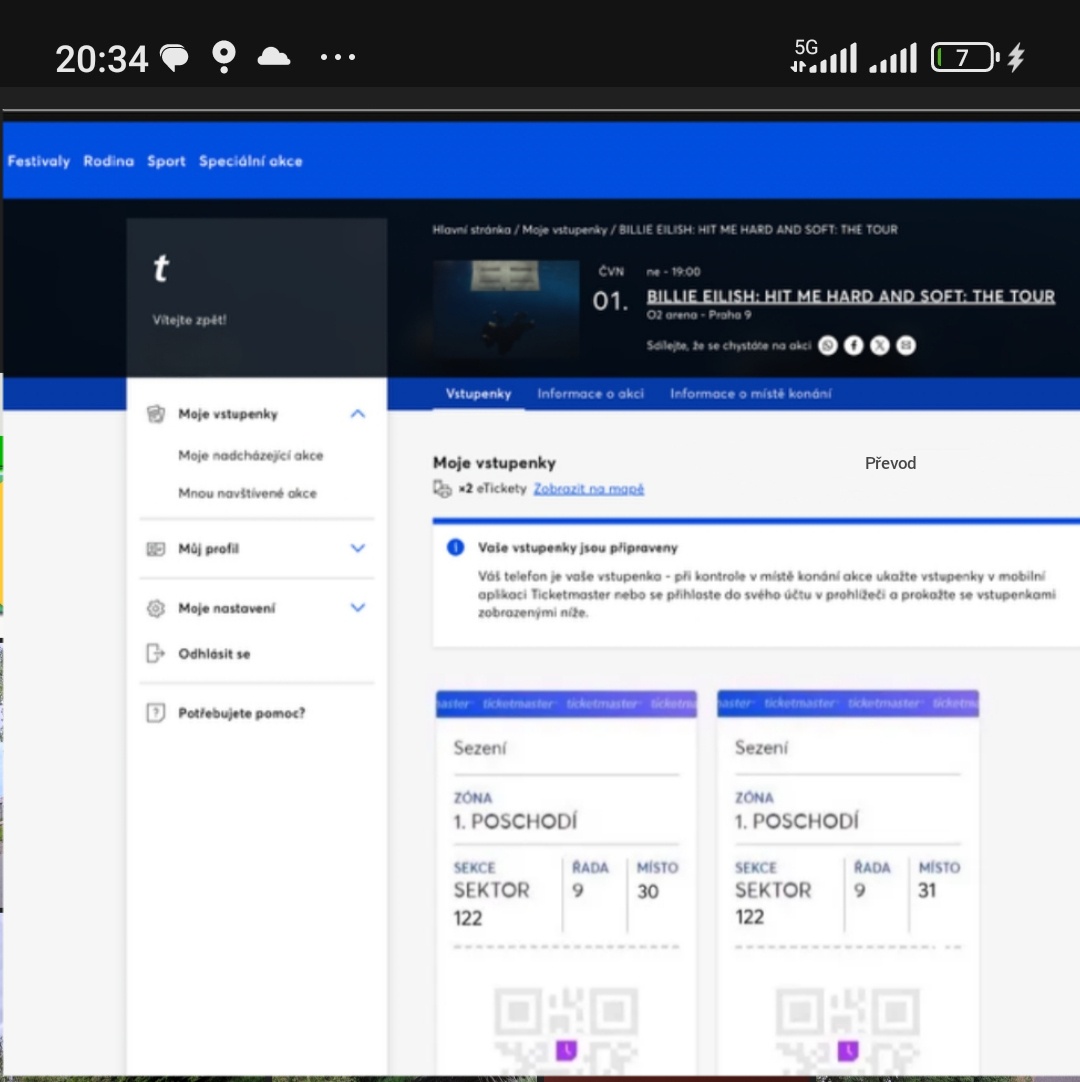Open the Speciální akce category
This screenshot has height=1082, width=1080.
tap(251, 161)
